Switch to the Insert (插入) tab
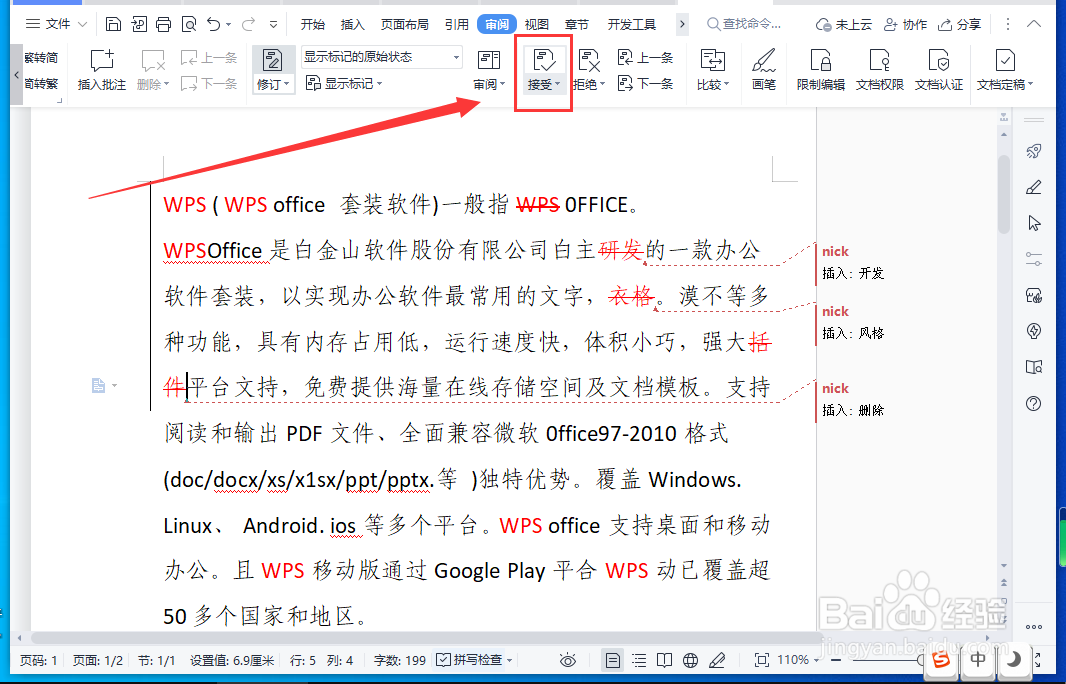 click(352, 24)
